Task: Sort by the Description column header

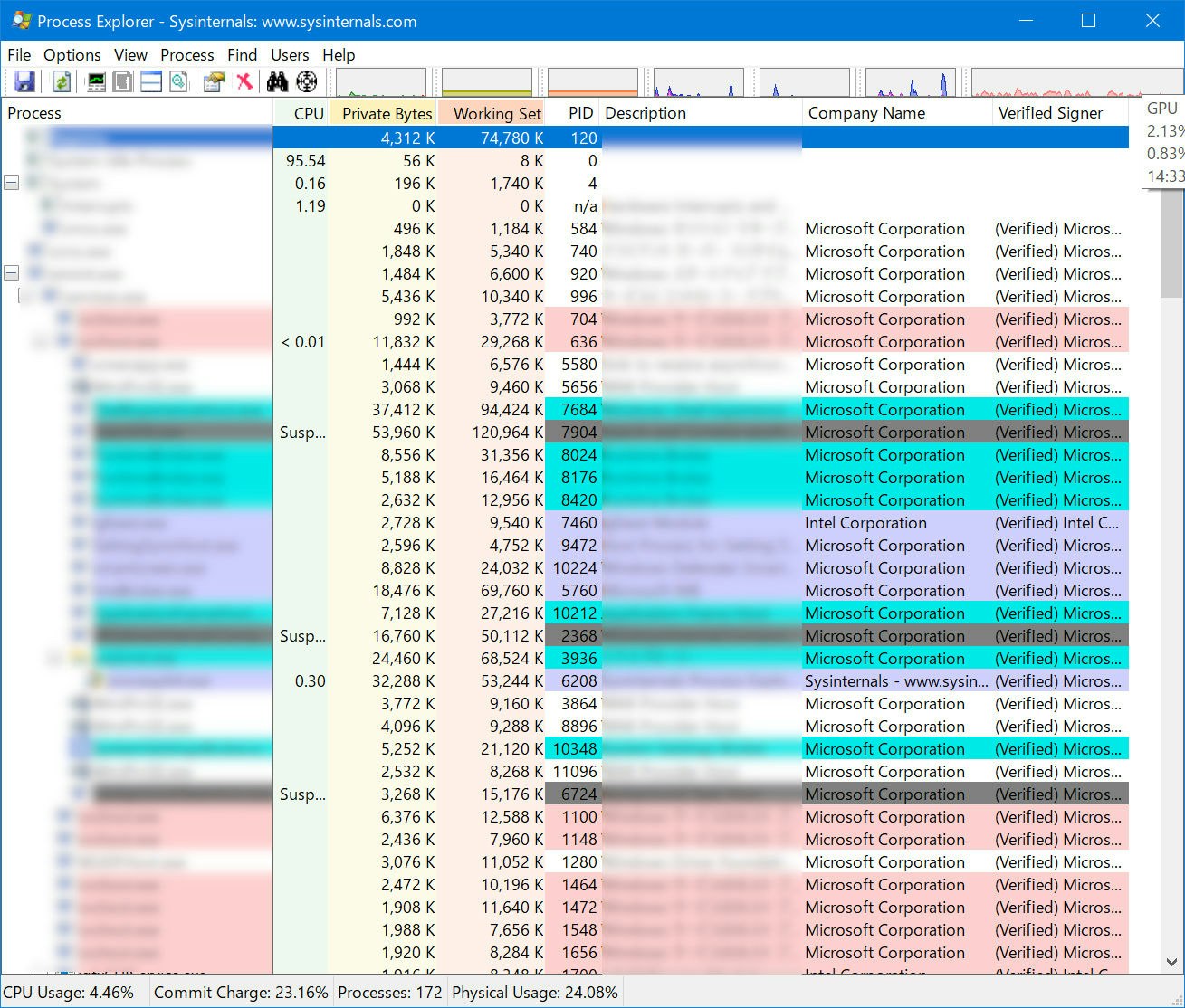Action: (x=701, y=113)
